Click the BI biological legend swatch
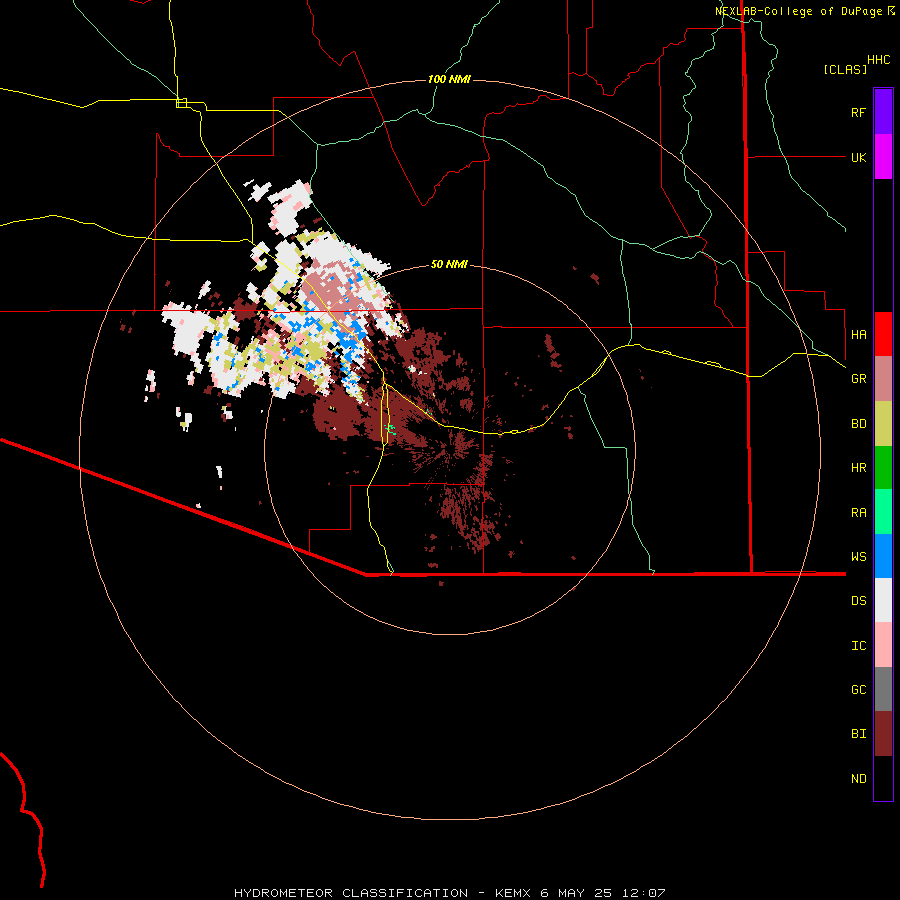The height and width of the screenshot is (900, 900). 883,734
